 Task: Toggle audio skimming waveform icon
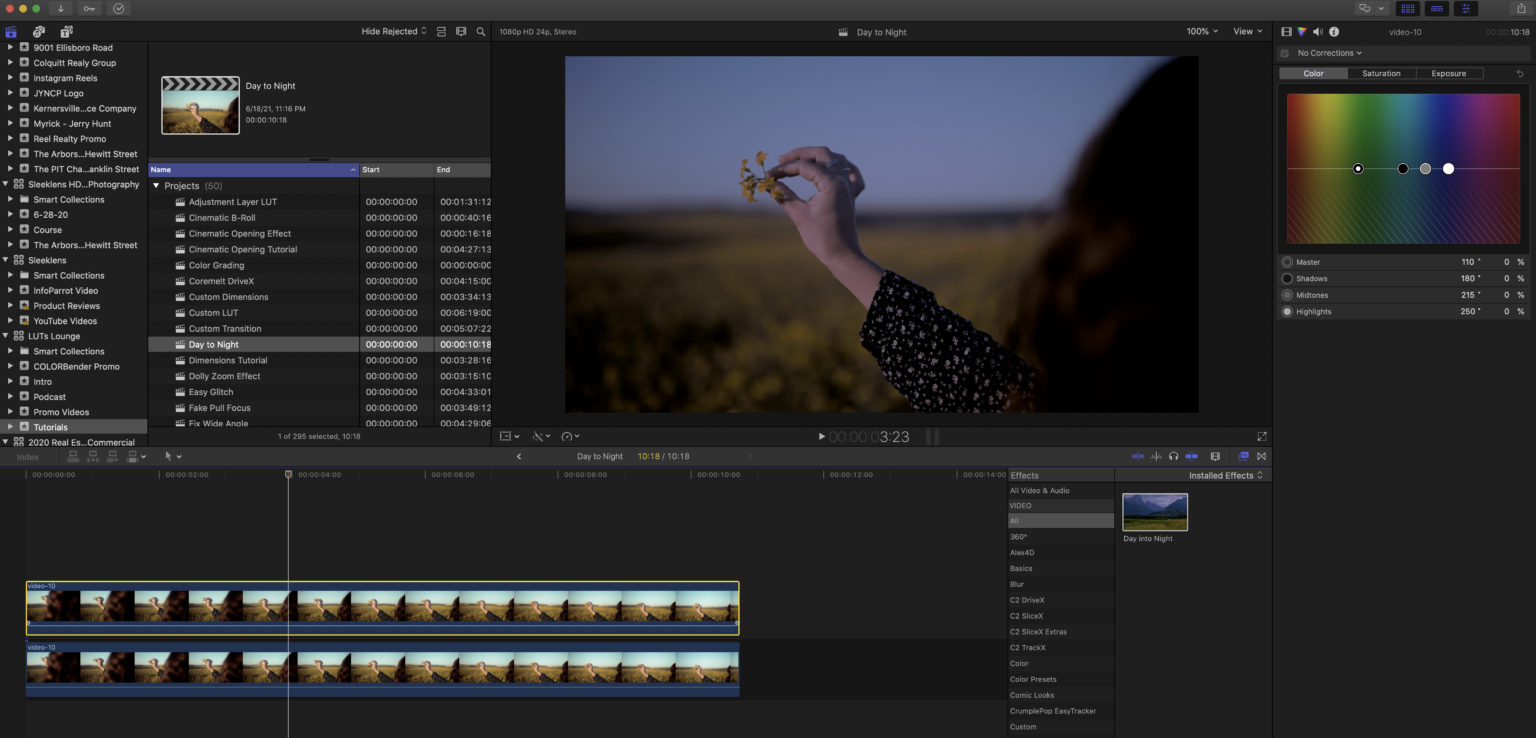pos(1156,456)
